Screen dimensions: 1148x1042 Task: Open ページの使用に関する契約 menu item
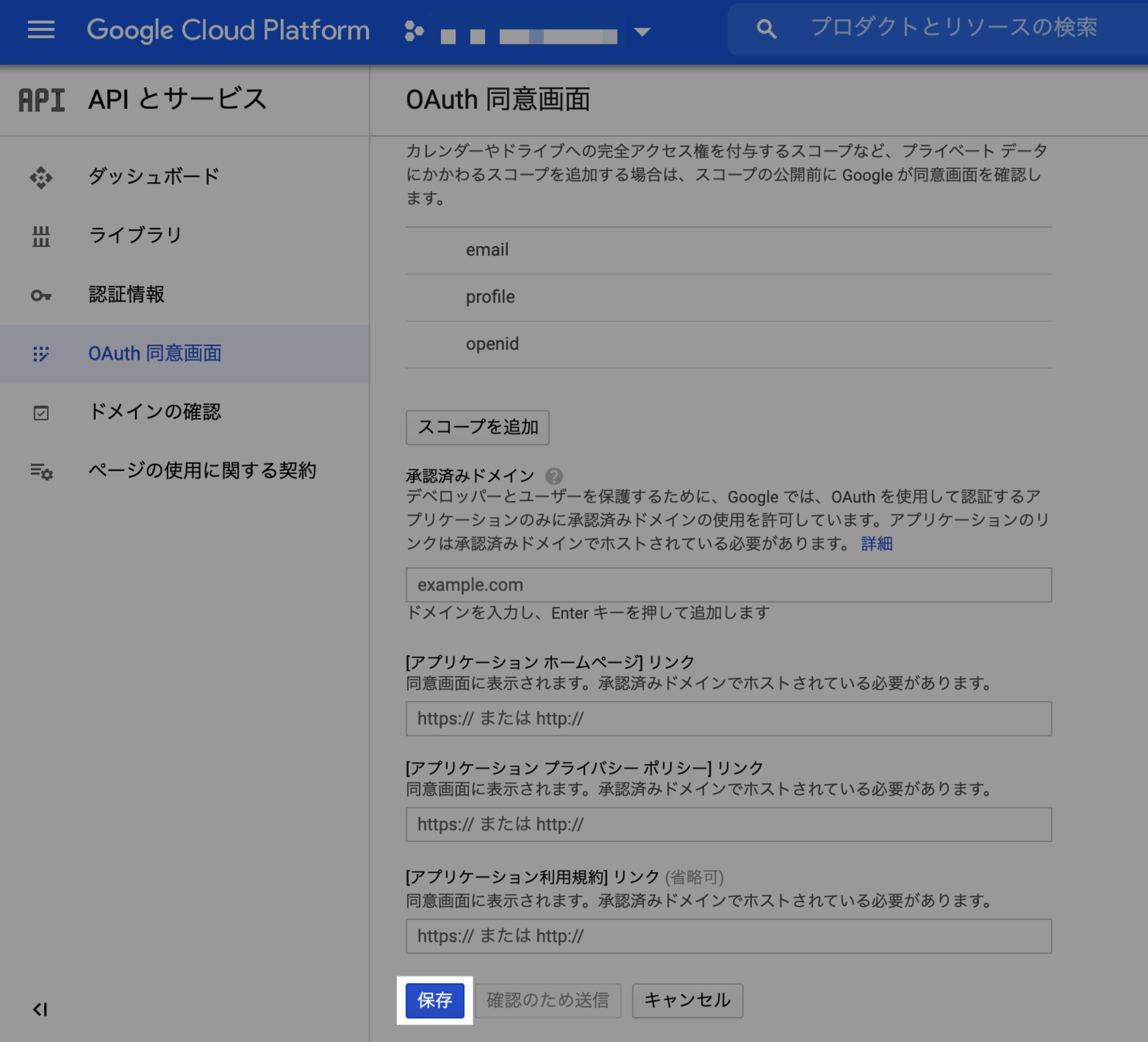click(185, 471)
